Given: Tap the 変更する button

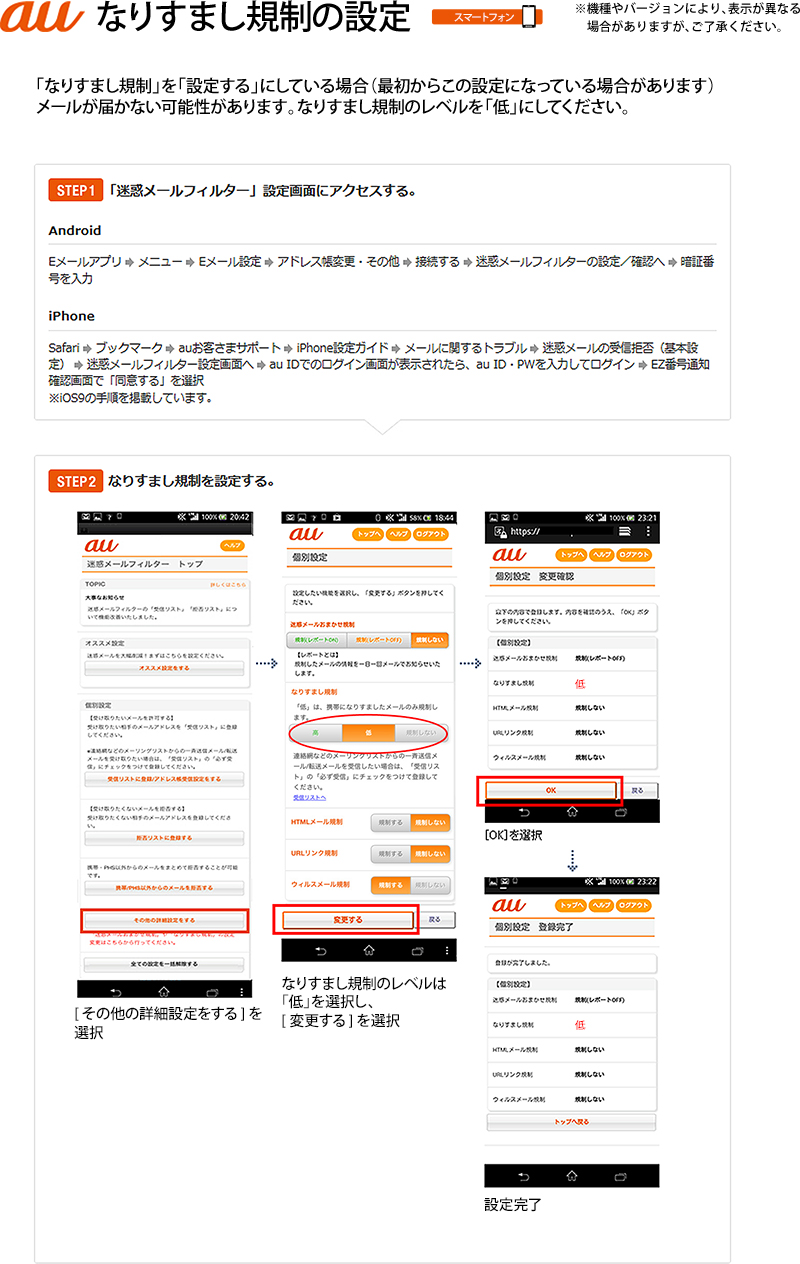Looking at the screenshot, I should point(348,918).
